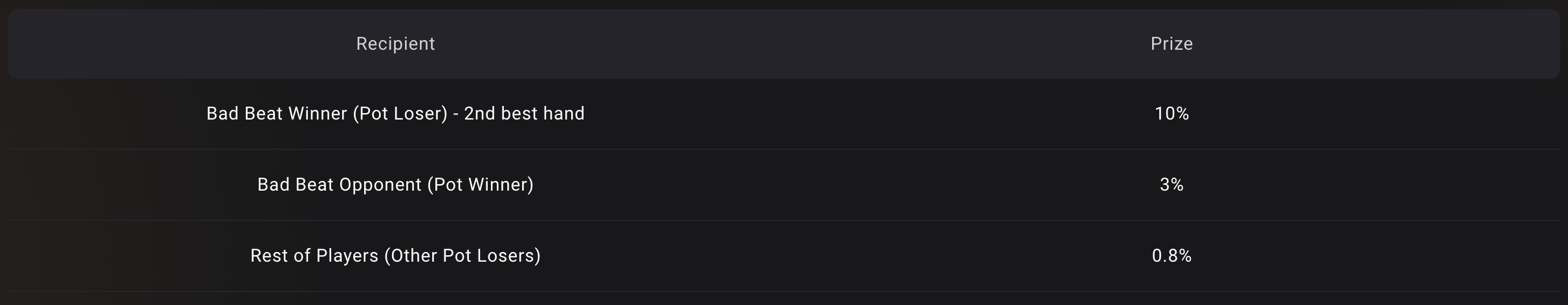
Task: Click the words "Bad Beat Opponent"
Action: 339,185
